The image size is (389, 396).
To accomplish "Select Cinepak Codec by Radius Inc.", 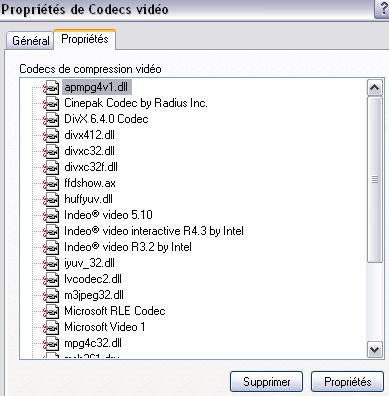I will [x=136, y=103].
